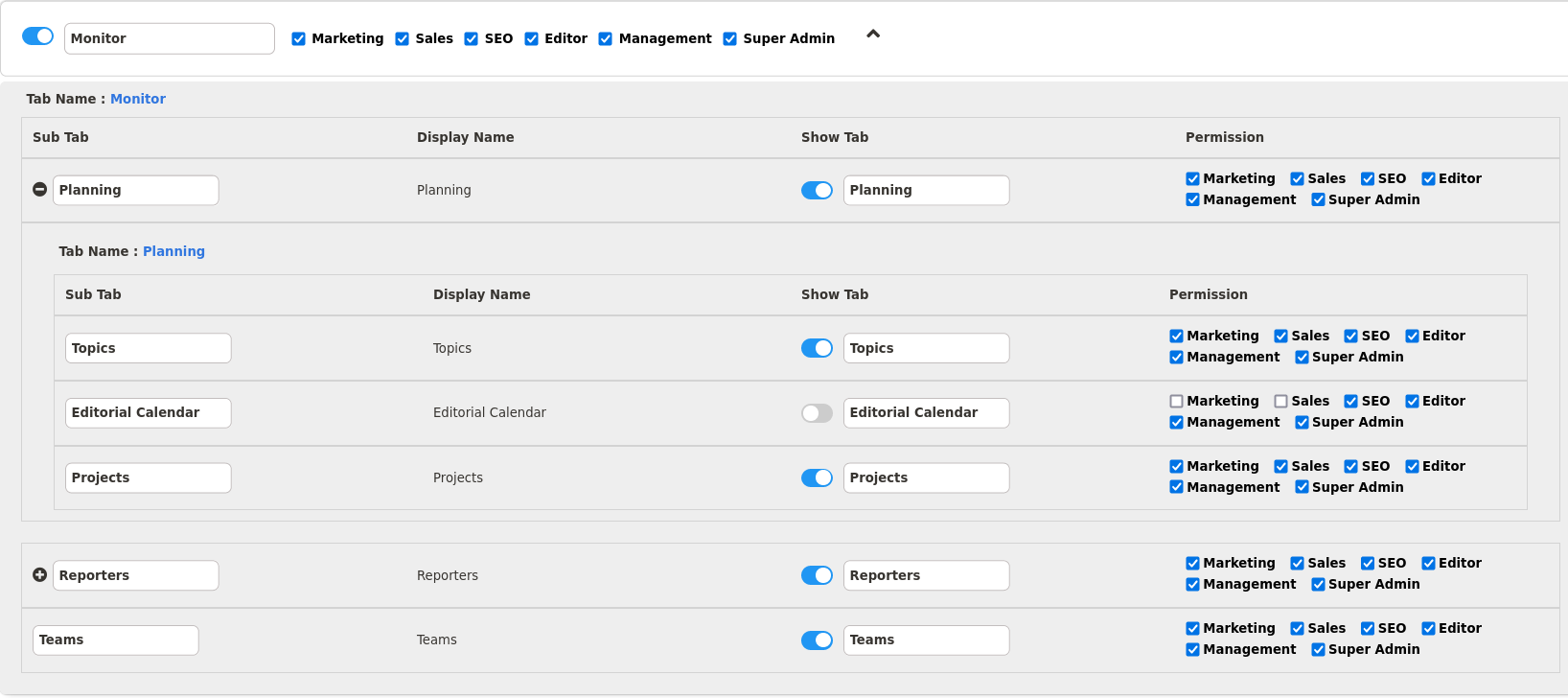Click the Projects show tab name field

[926, 478]
